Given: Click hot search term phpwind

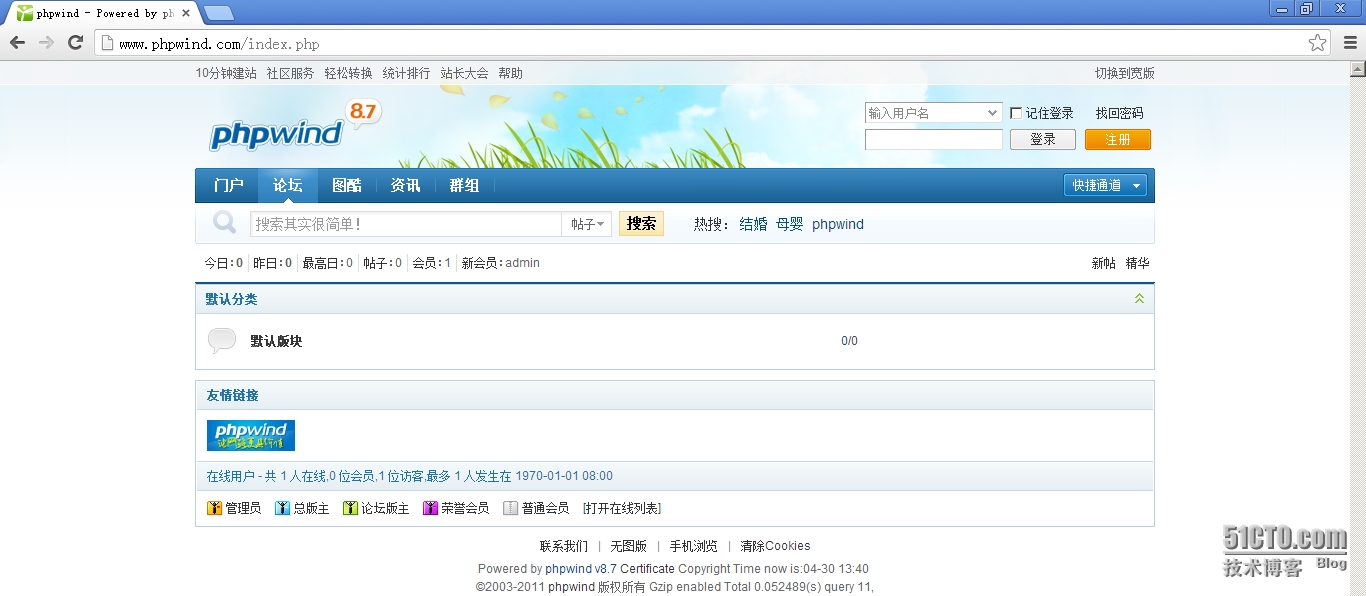Looking at the screenshot, I should pos(838,224).
